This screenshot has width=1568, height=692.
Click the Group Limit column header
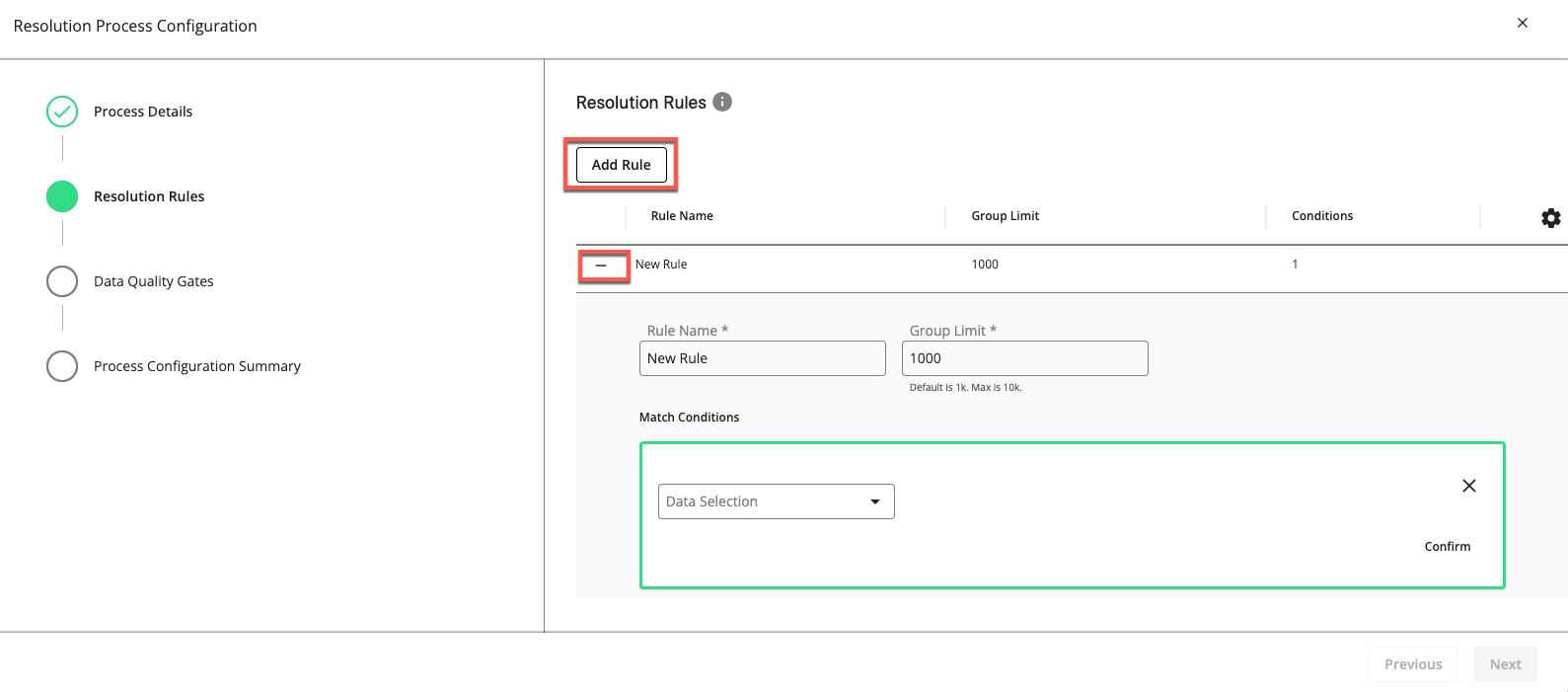(x=1005, y=216)
